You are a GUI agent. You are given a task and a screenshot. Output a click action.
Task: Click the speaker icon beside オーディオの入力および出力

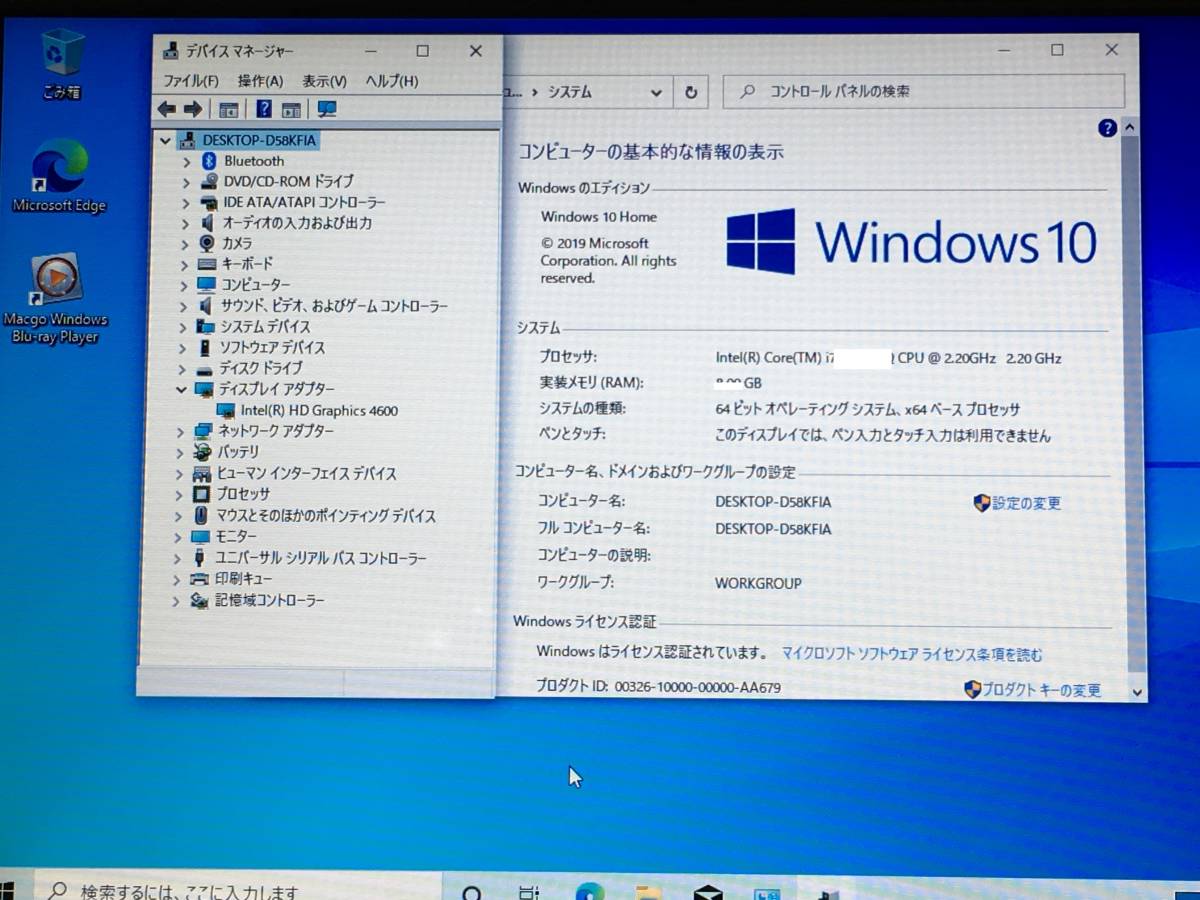coord(207,223)
